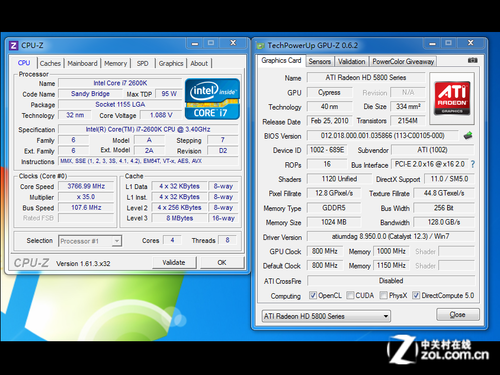Switch to the Mainboard tab
Viewport: 500px width, 375px height.
point(82,63)
